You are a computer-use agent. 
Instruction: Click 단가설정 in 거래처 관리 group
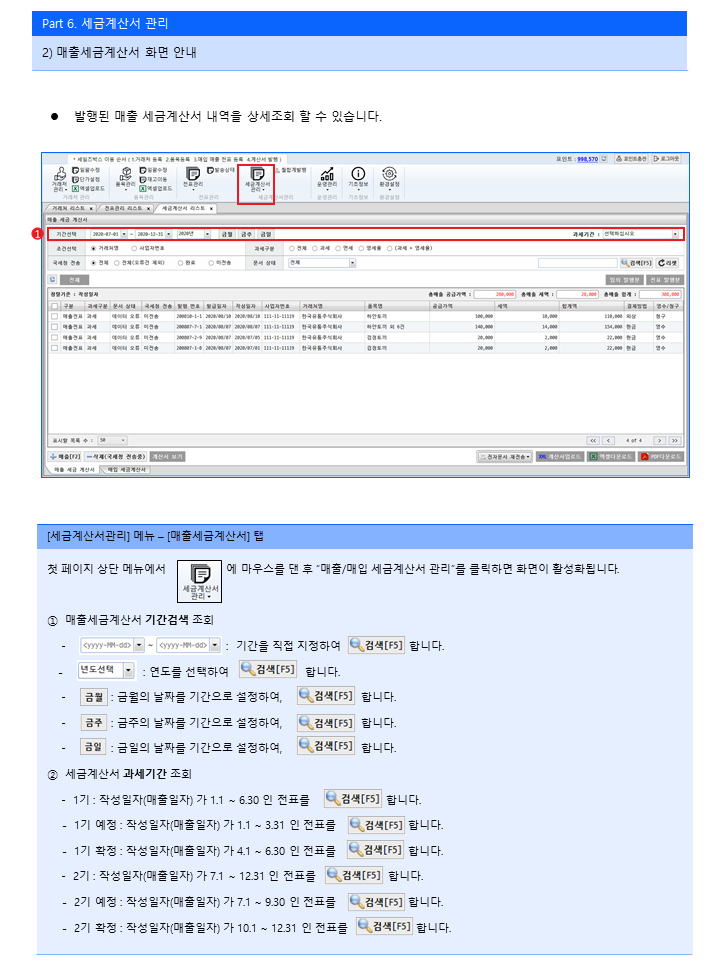point(86,179)
